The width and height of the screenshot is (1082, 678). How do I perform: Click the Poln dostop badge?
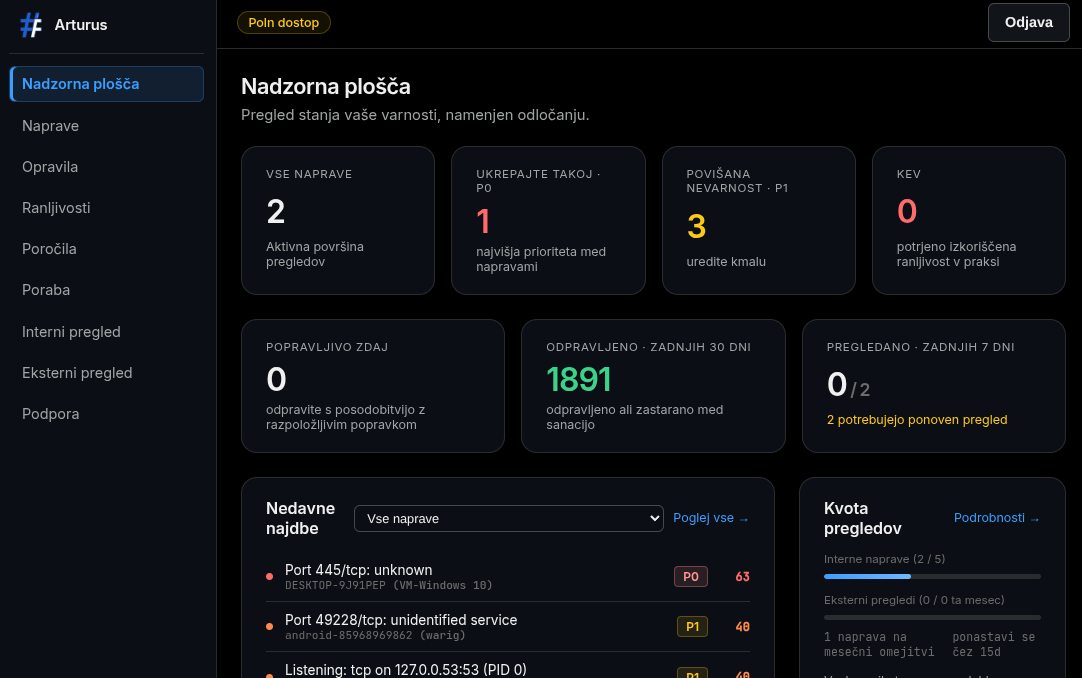[284, 23]
